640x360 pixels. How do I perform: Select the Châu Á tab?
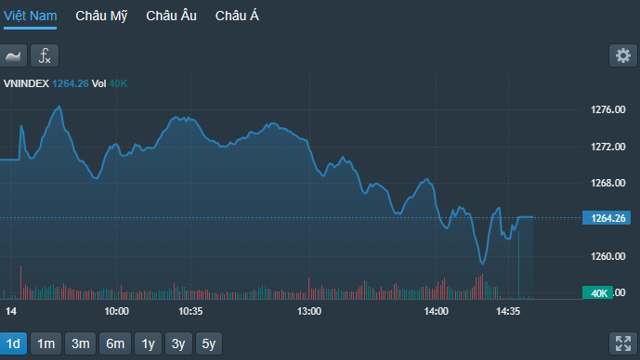(x=237, y=16)
